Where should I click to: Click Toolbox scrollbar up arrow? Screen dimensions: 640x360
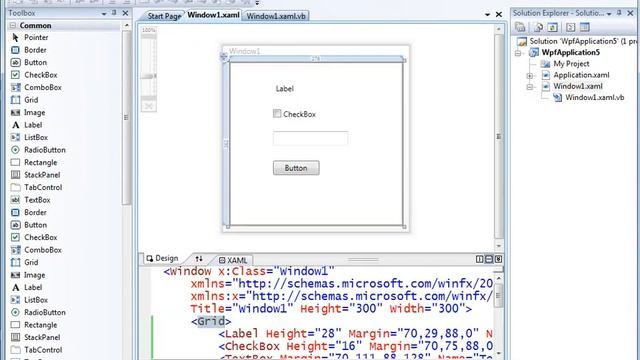coord(126,25)
